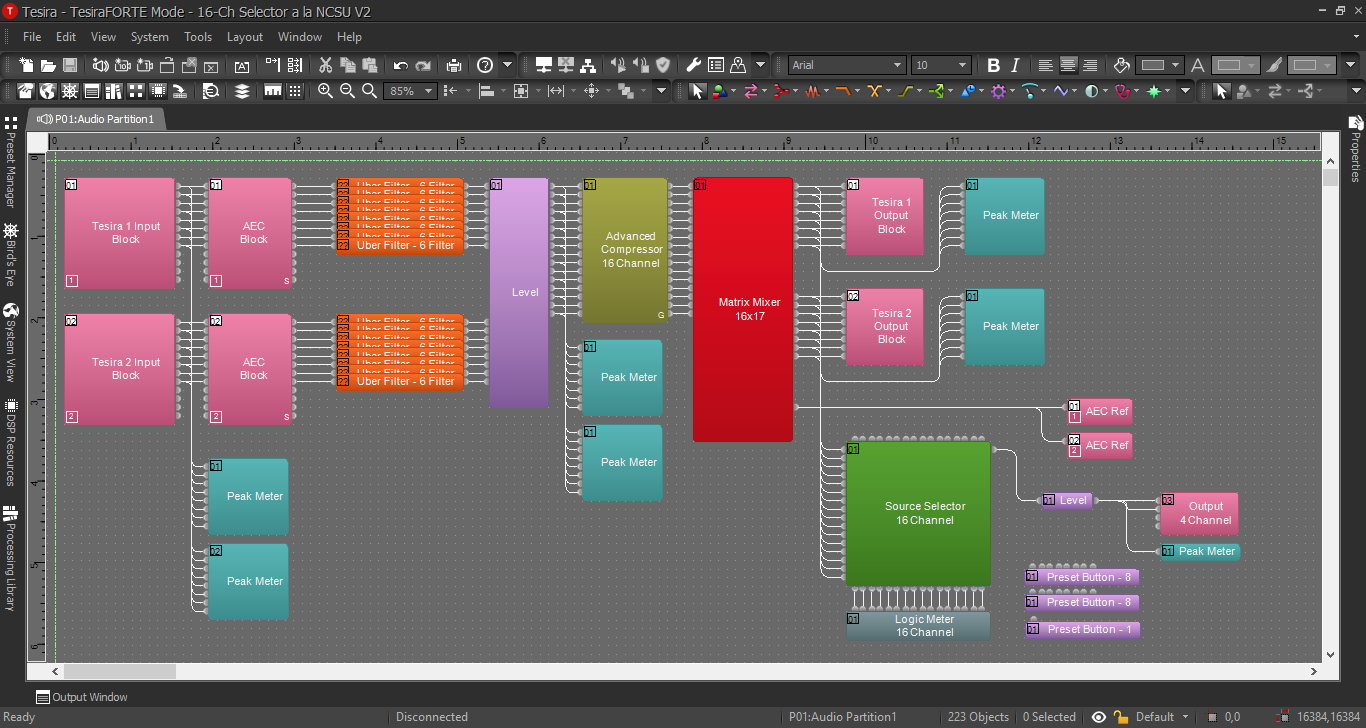Open the Control gear palette icon

pos(998,91)
